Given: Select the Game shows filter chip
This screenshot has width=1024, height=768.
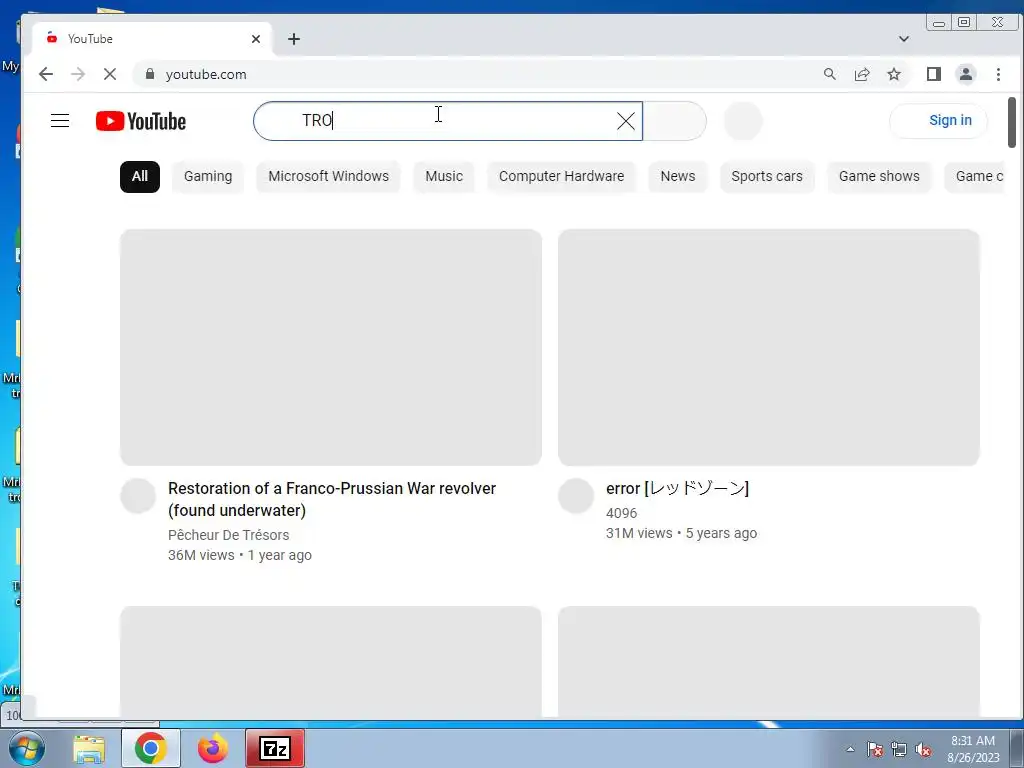Looking at the screenshot, I should 879,176.
